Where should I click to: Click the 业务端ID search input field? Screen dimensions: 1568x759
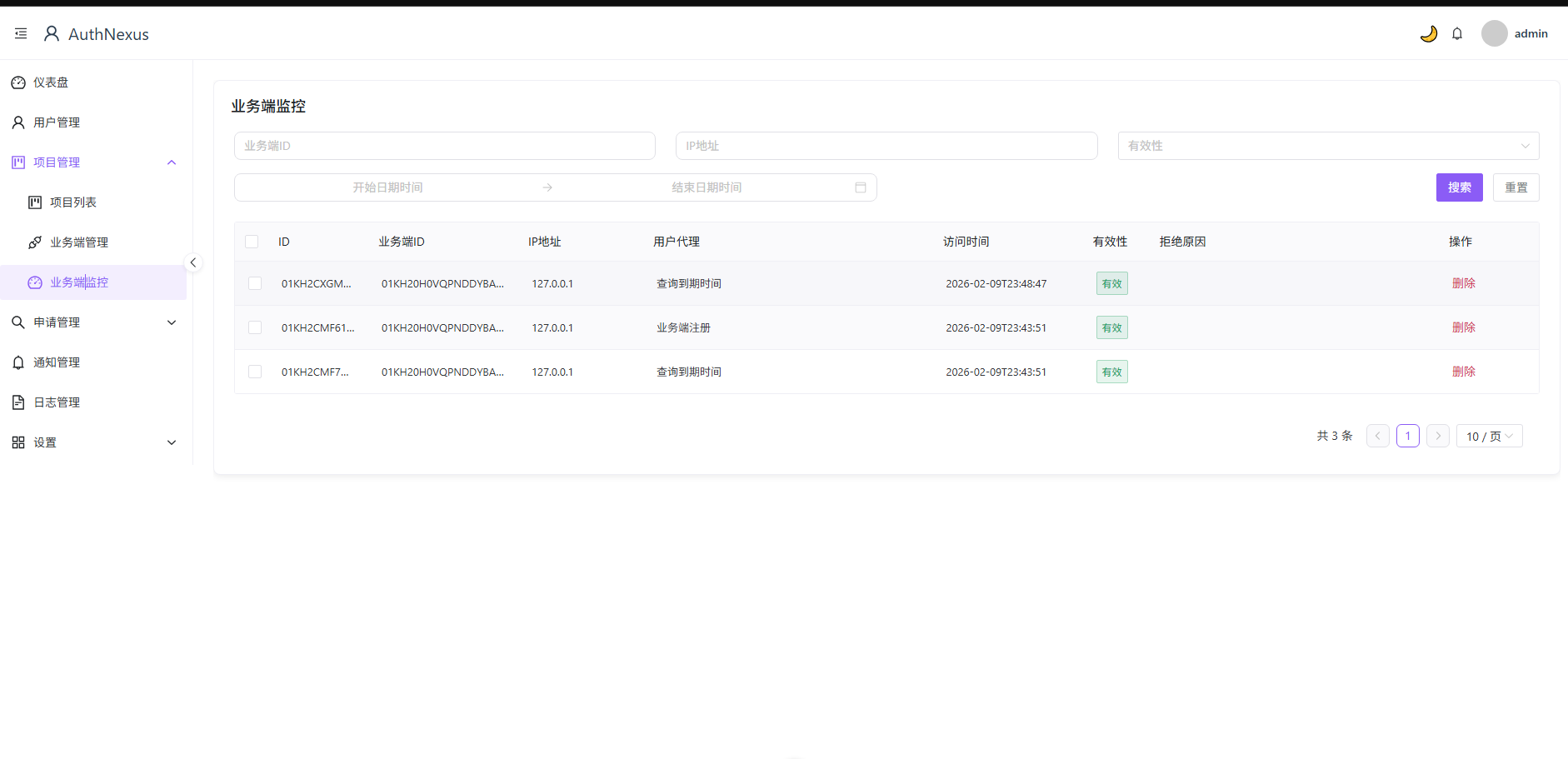[x=444, y=146]
